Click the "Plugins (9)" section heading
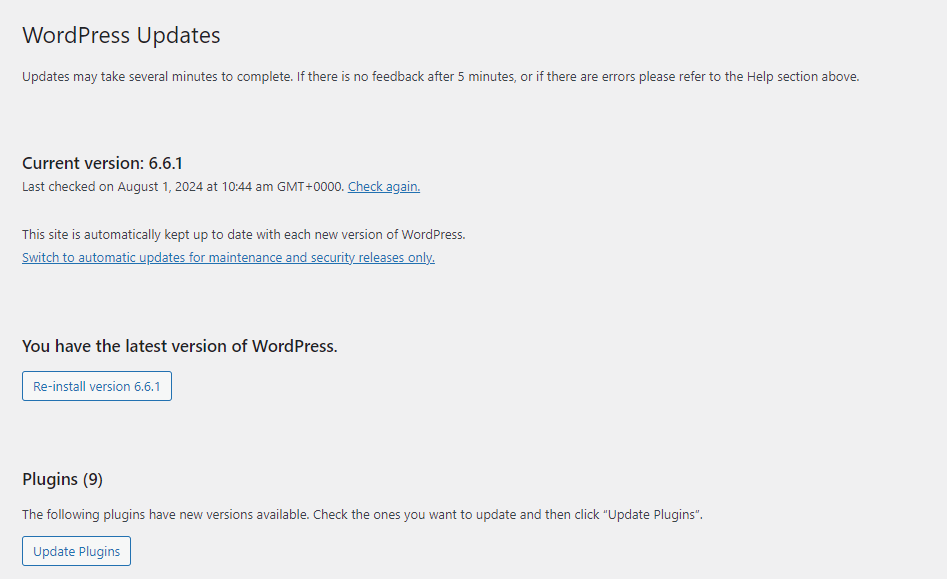This screenshot has width=947, height=579. pos(62,479)
